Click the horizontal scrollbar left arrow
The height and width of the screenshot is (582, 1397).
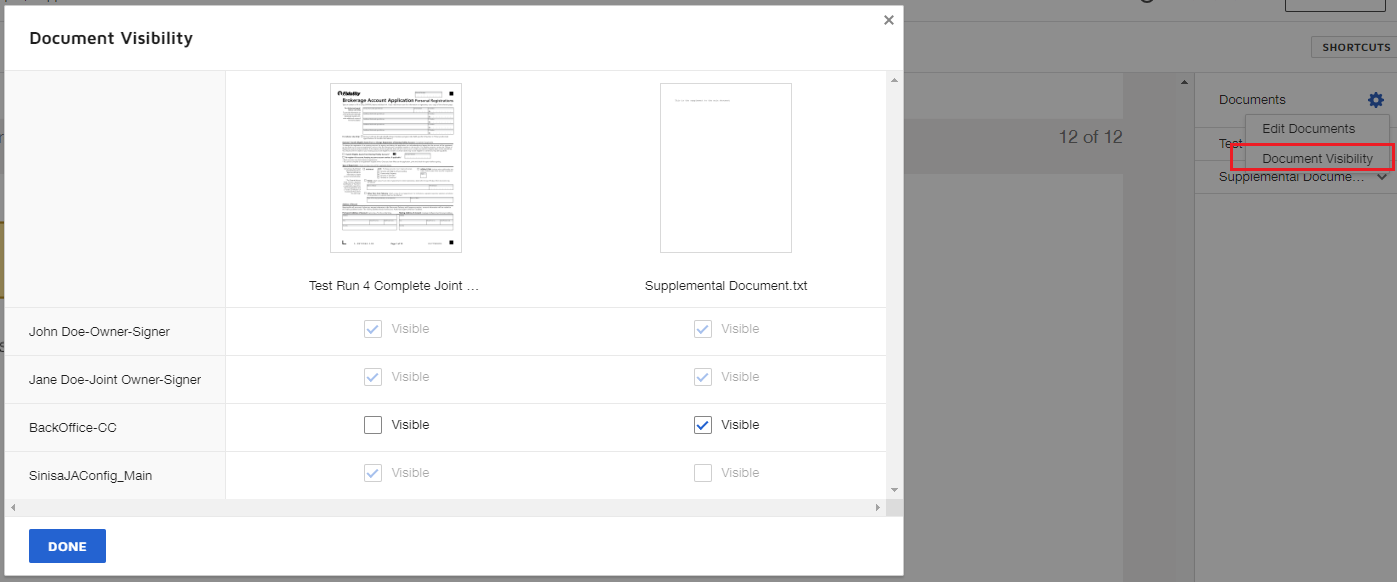tap(12, 508)
